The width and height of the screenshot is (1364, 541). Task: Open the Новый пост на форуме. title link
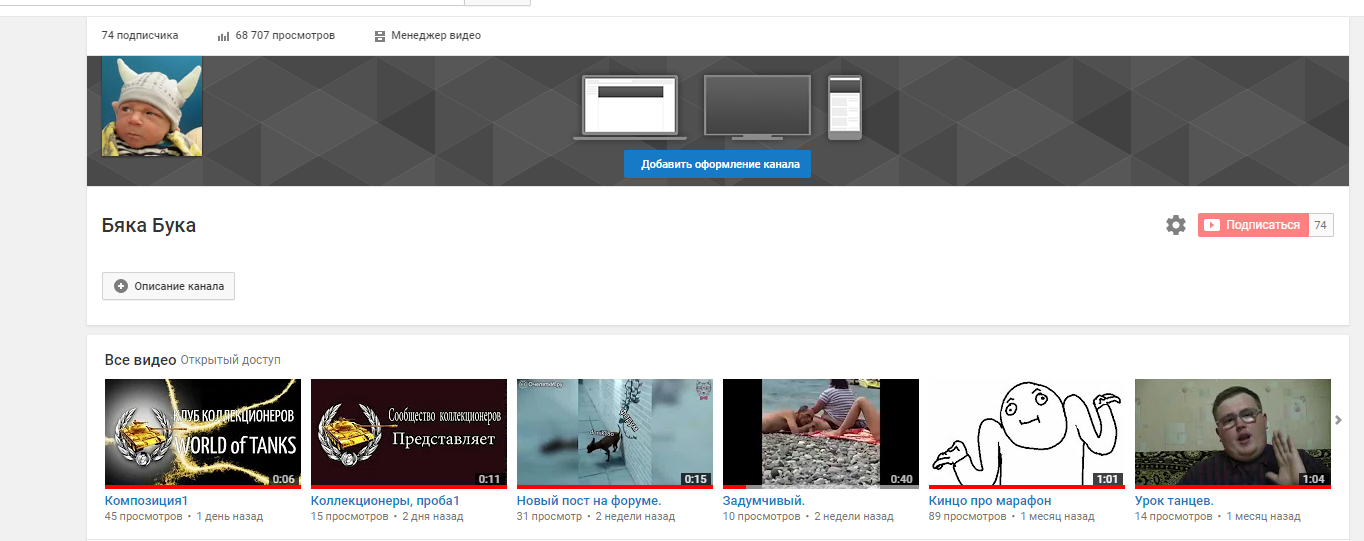pos(589,501)
